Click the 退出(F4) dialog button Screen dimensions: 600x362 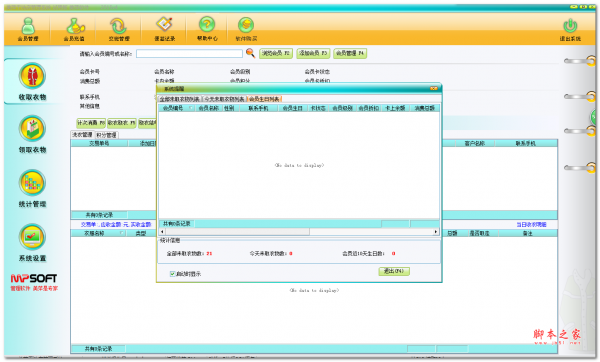point(394,271)
